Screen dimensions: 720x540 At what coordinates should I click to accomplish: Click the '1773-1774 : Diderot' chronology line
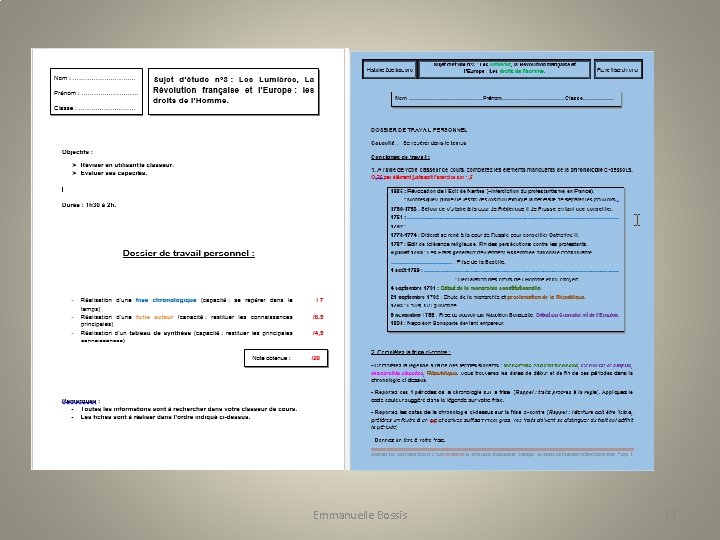(484, 235)
